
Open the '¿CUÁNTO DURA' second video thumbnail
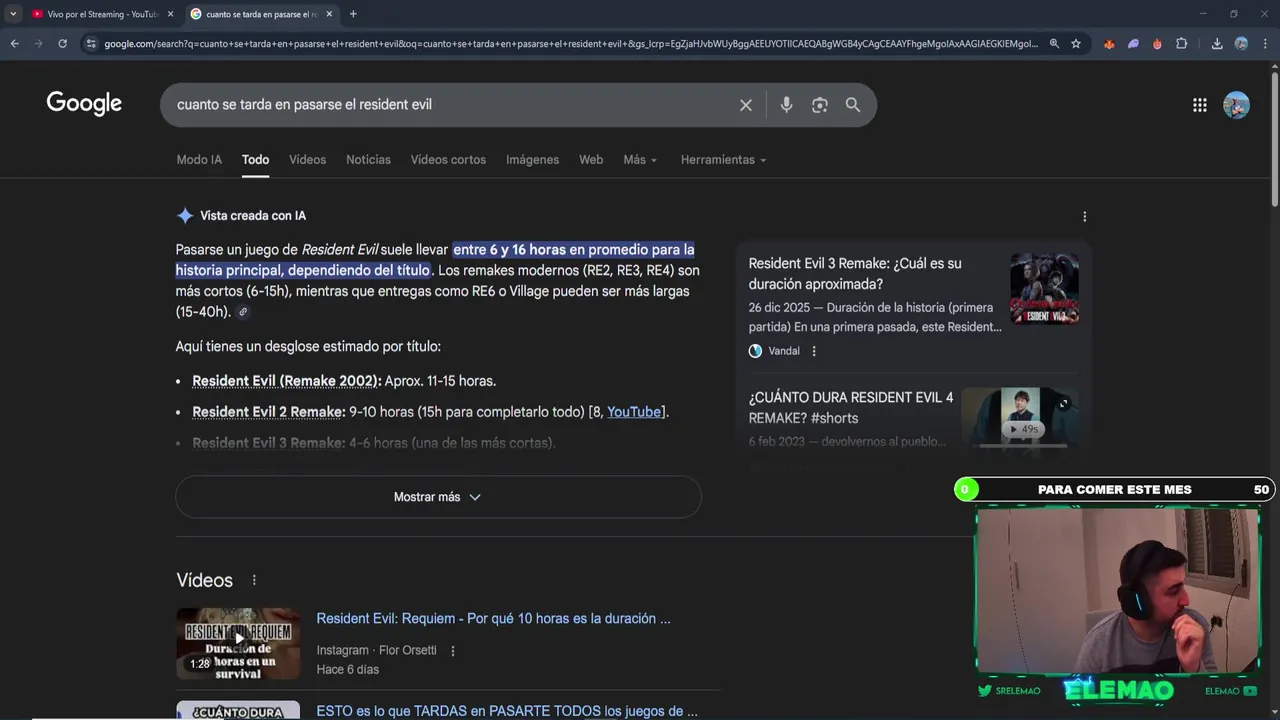[238, 710]
